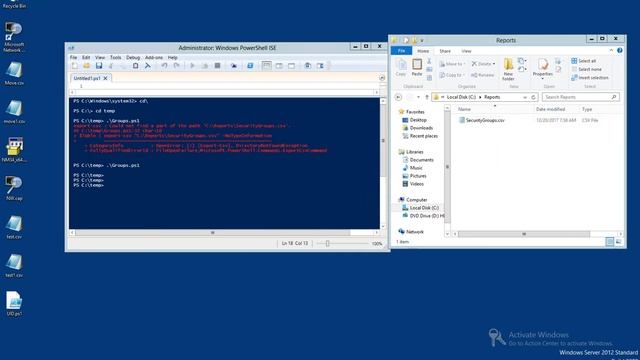
Task: Collapse the script pane with the round chevron
Action: click(x=382, y=78)
